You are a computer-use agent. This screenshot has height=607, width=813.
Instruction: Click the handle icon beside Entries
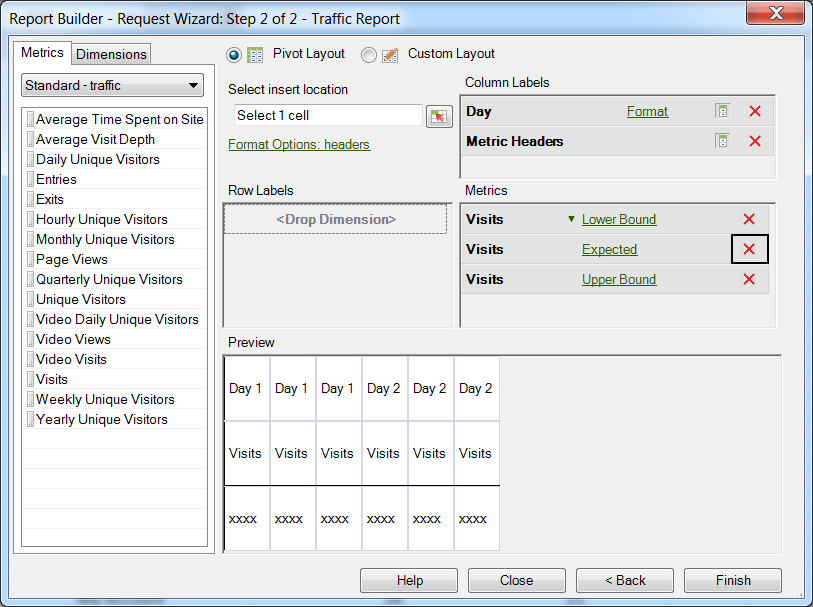click(31, 179)
